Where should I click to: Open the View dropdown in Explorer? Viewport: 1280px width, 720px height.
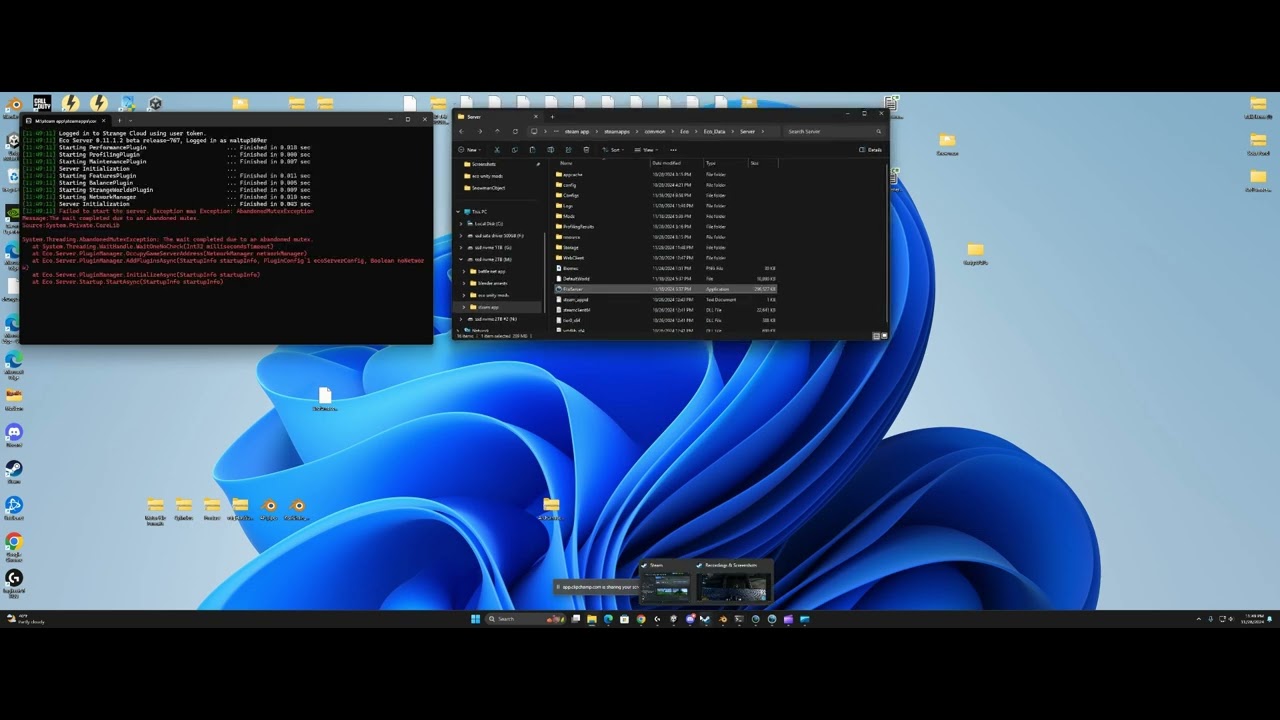(x=648, y=150)
